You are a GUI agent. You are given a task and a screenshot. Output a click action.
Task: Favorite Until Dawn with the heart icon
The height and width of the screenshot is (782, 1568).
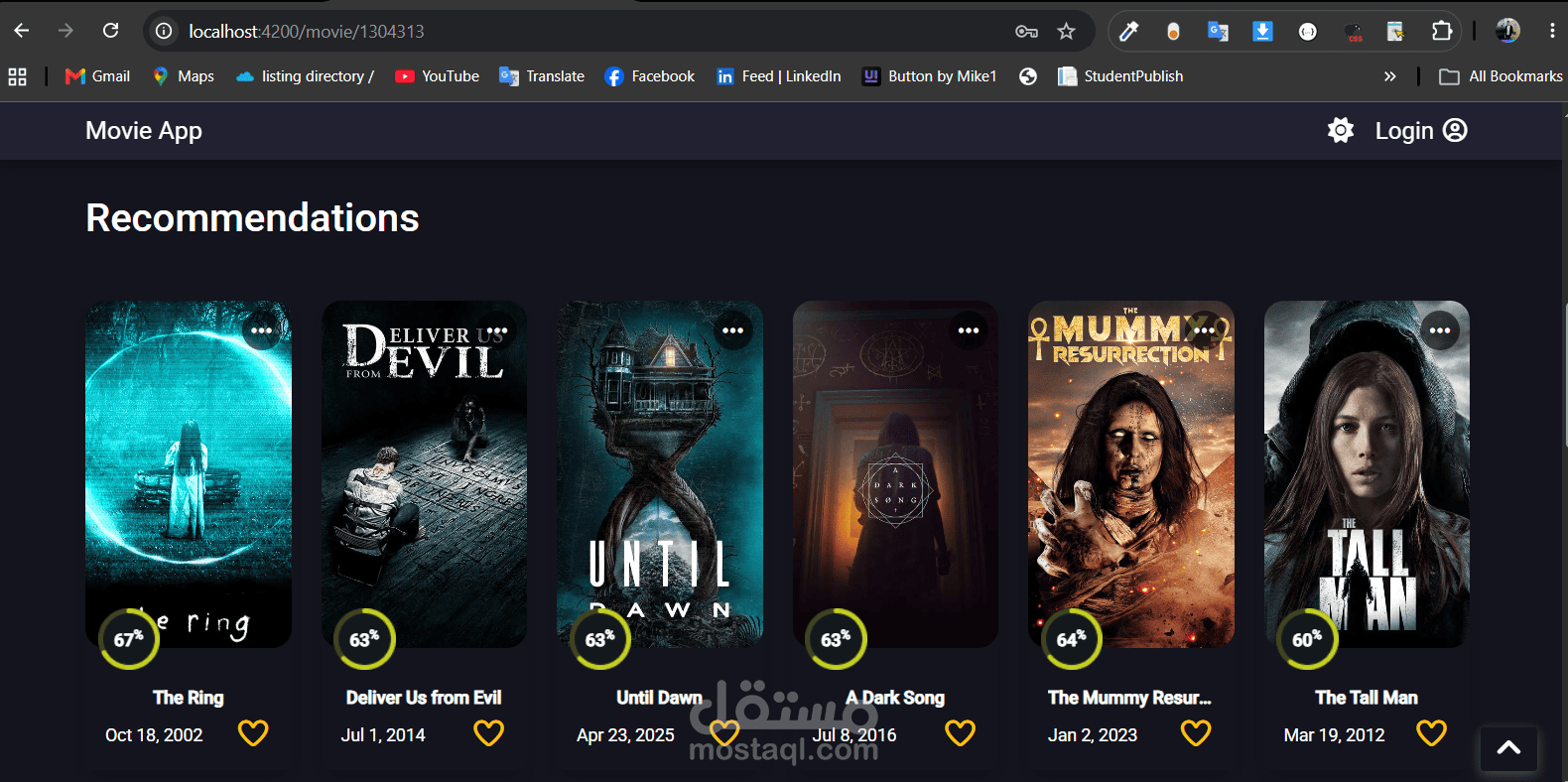pyautogui.click(x=724, y=733)
